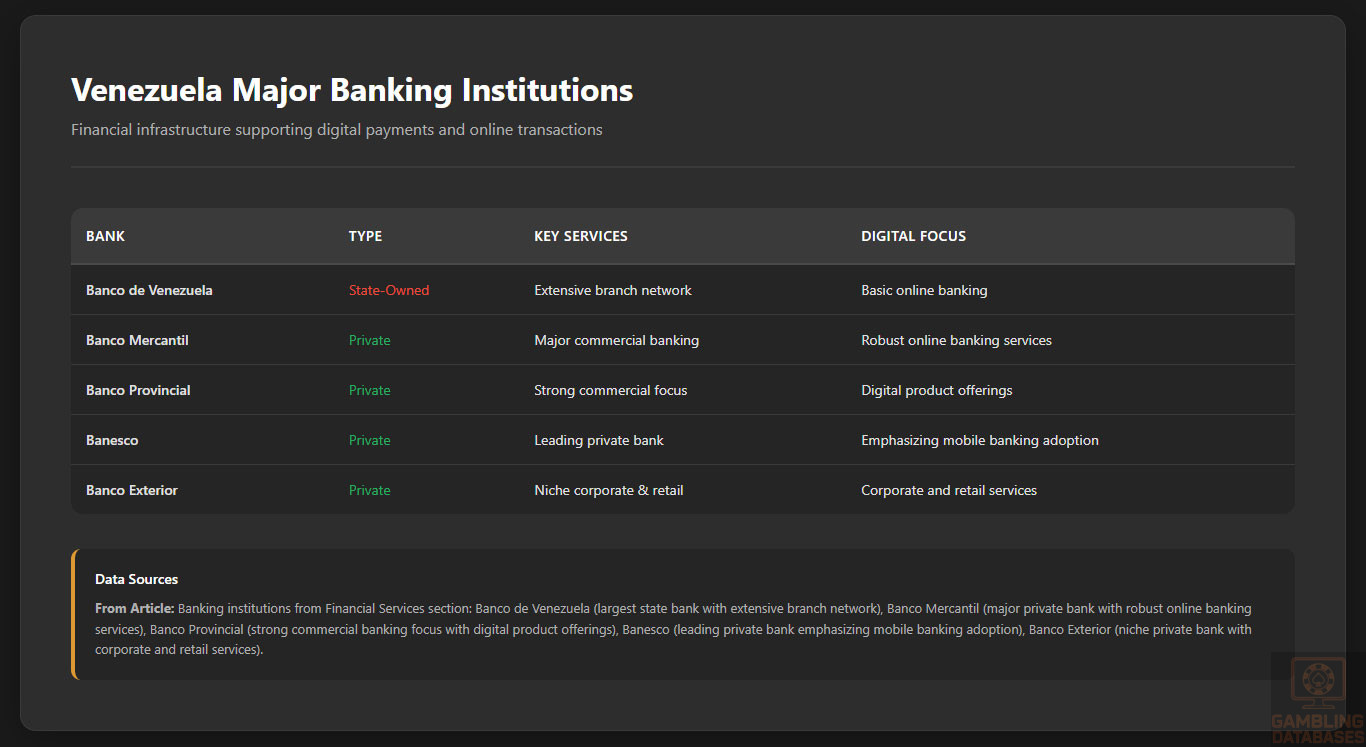Click the Extensive branch network cell
The height and width of the screenshot is (747, 1366).
coord(612,290)
